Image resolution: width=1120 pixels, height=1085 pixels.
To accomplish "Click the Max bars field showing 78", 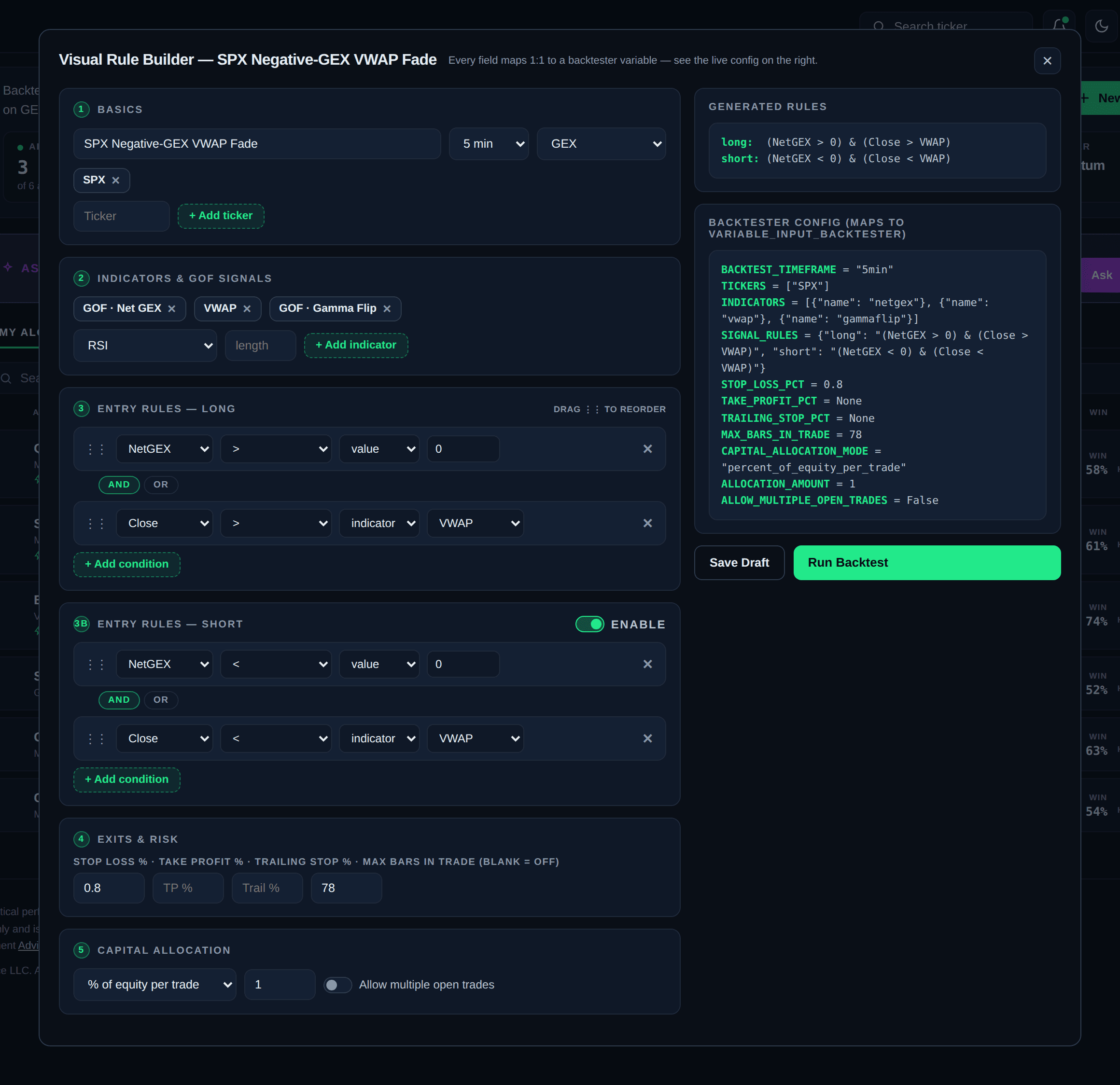I will [x=346, y=888].
